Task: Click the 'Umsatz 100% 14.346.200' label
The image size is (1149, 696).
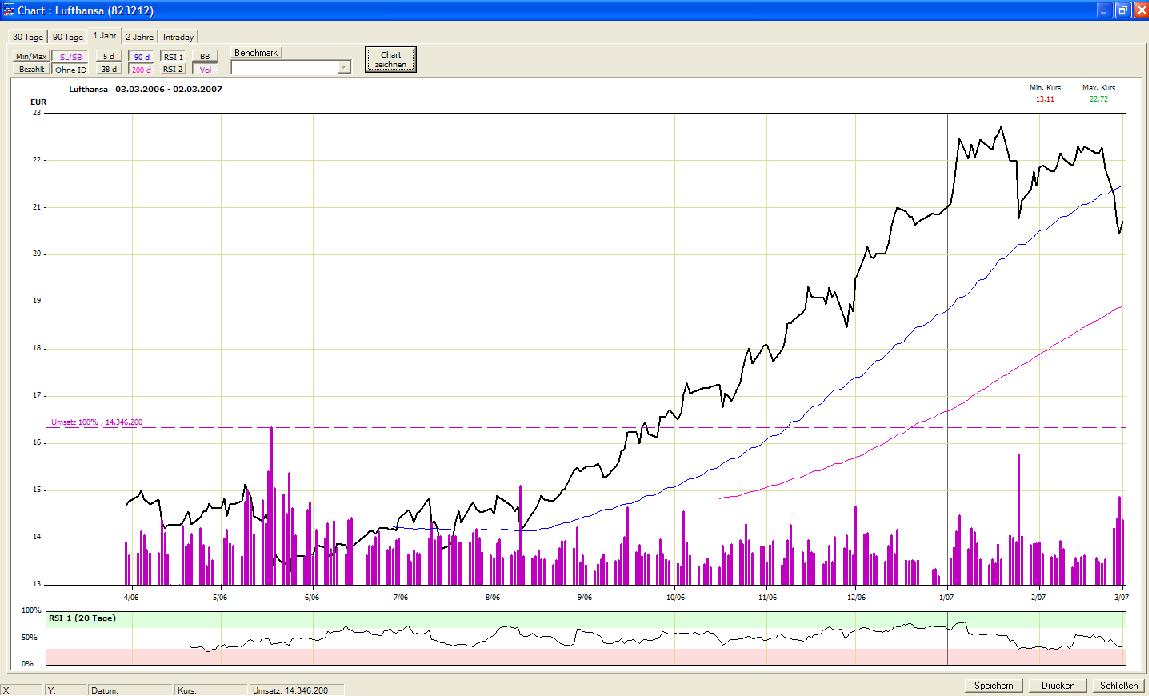Action: pyautogui.click(x=97, y=422)
